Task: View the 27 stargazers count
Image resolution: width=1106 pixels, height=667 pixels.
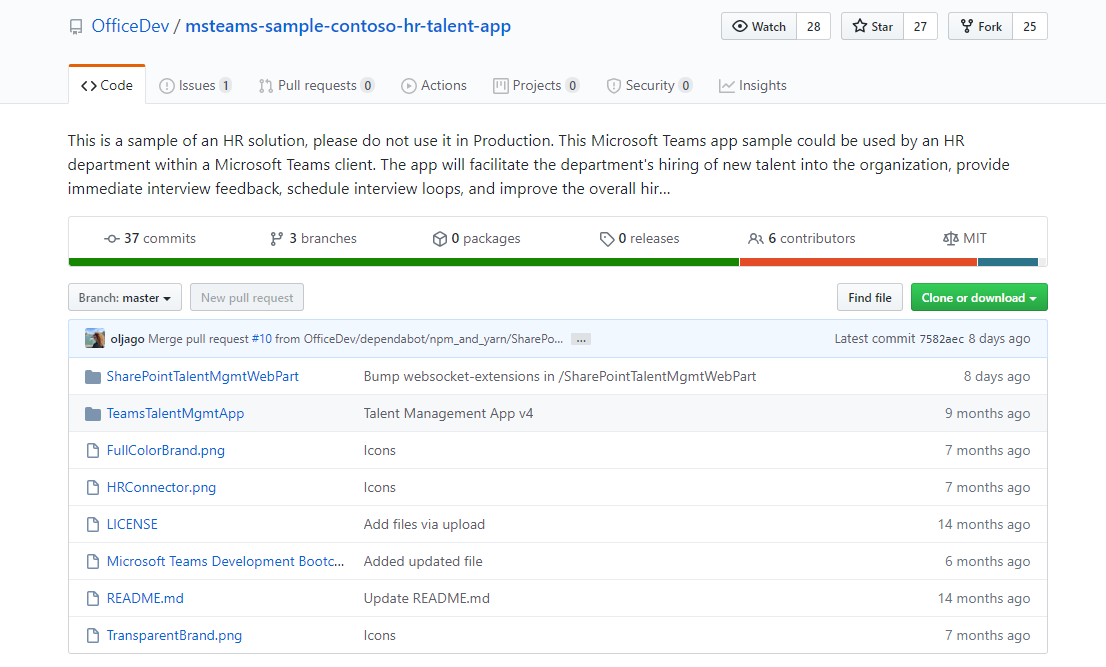Action: tap(920, 26)
